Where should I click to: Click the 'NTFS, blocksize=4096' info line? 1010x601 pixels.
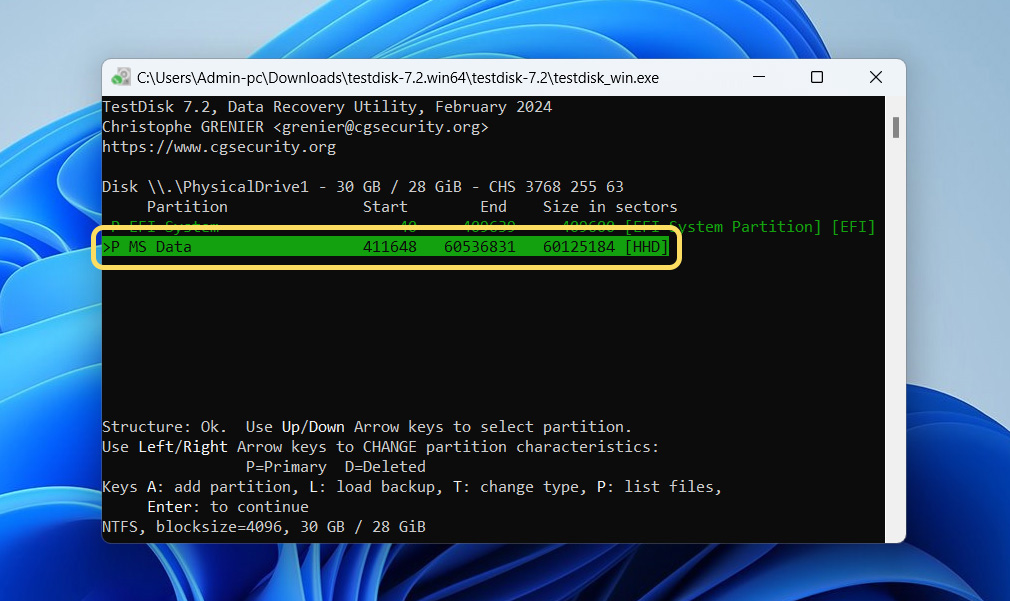click(x=263, y=527)
